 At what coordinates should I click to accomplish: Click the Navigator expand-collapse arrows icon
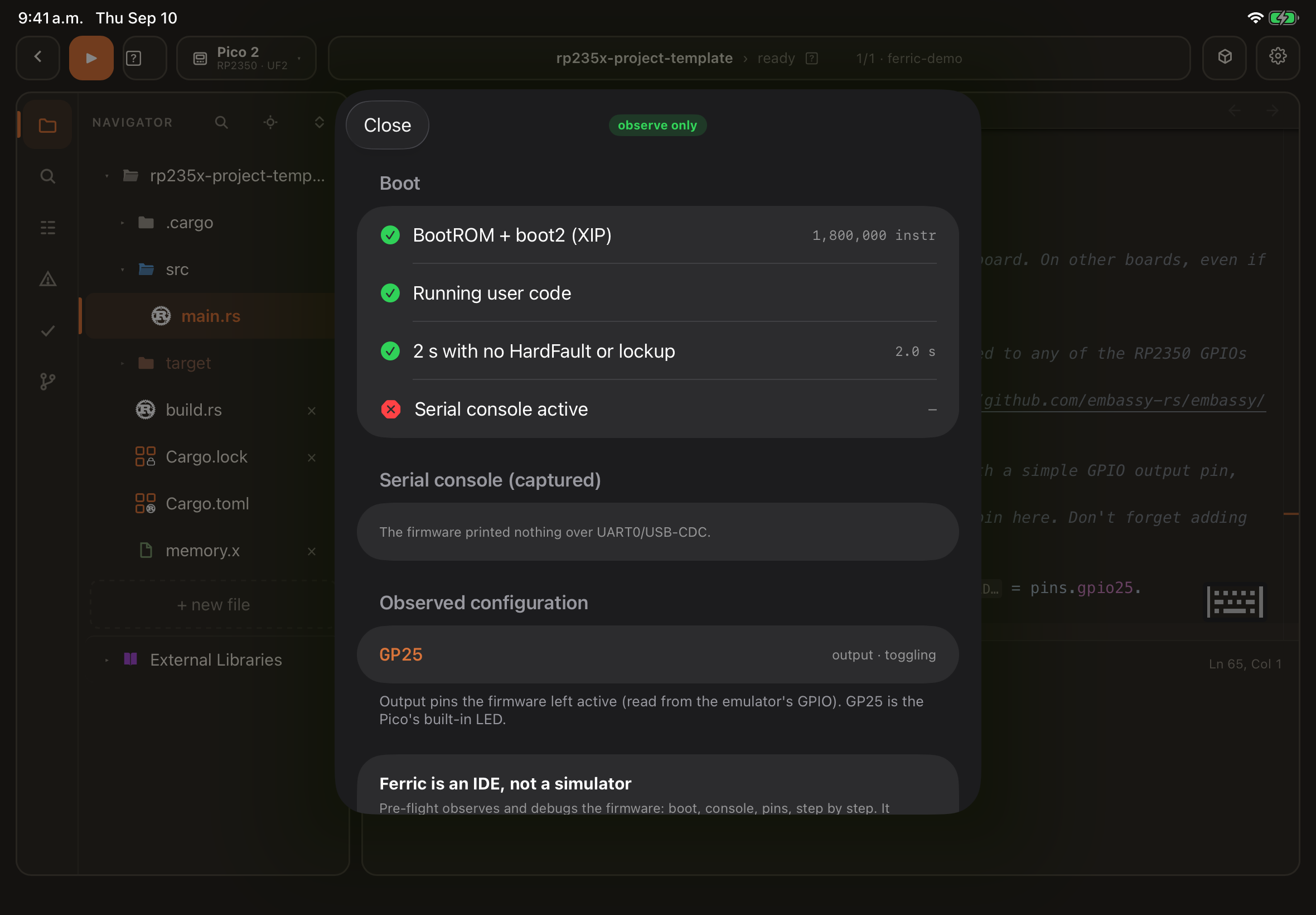(x=319, y=122)
